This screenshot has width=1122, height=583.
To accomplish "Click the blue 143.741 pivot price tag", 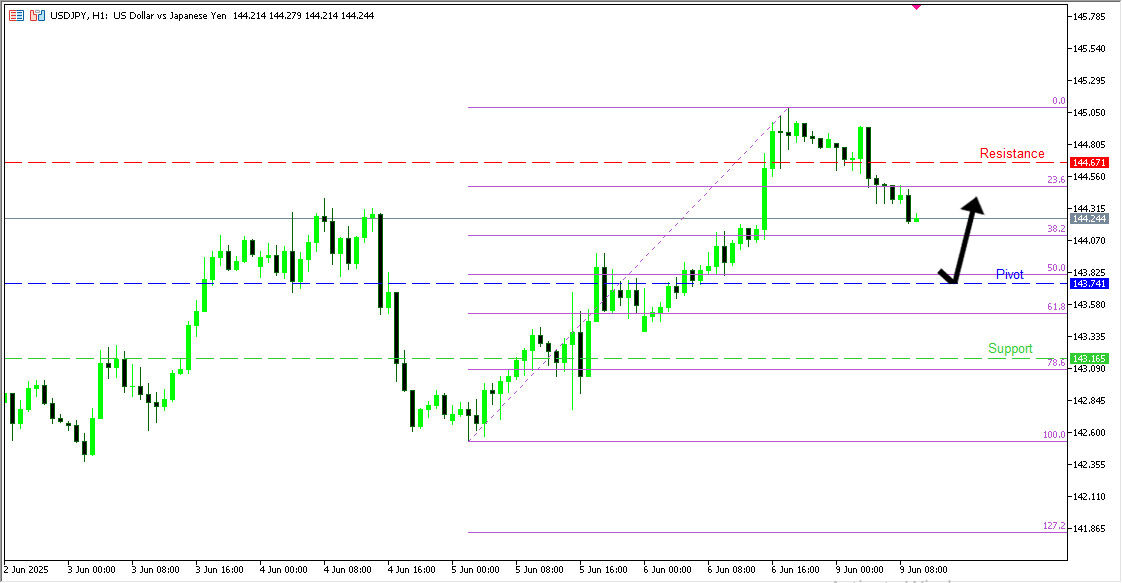I will (x=1087, y=284).
